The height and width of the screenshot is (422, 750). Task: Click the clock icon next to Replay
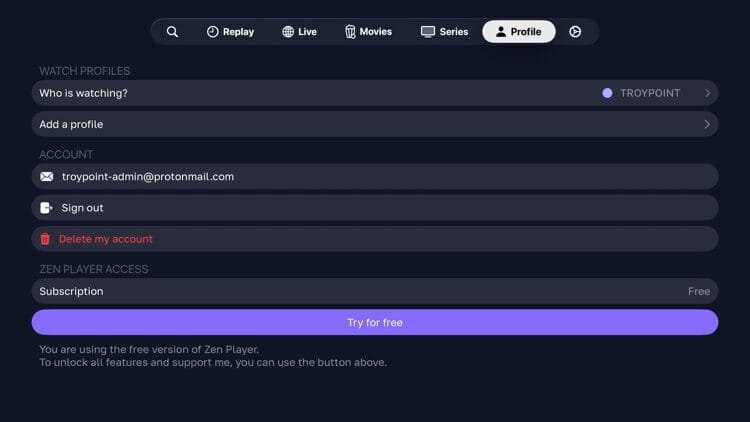(212, 32)
